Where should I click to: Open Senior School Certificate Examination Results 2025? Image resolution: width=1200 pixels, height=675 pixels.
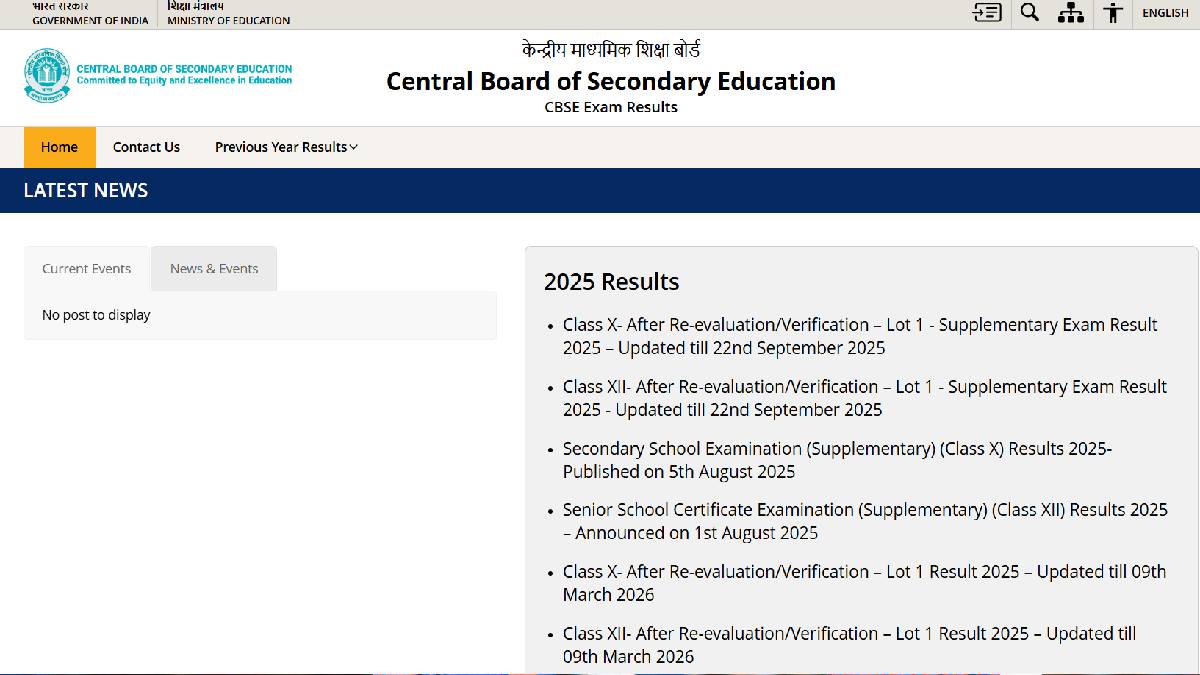(865, 521)
